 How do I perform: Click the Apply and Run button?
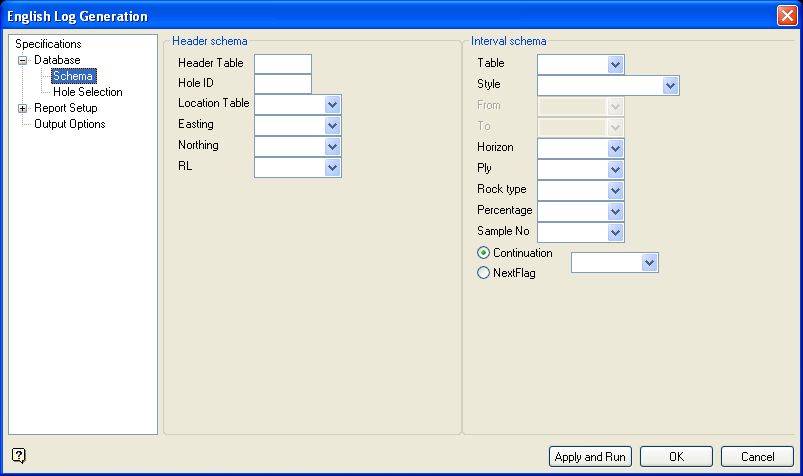[x=590, y=457]
